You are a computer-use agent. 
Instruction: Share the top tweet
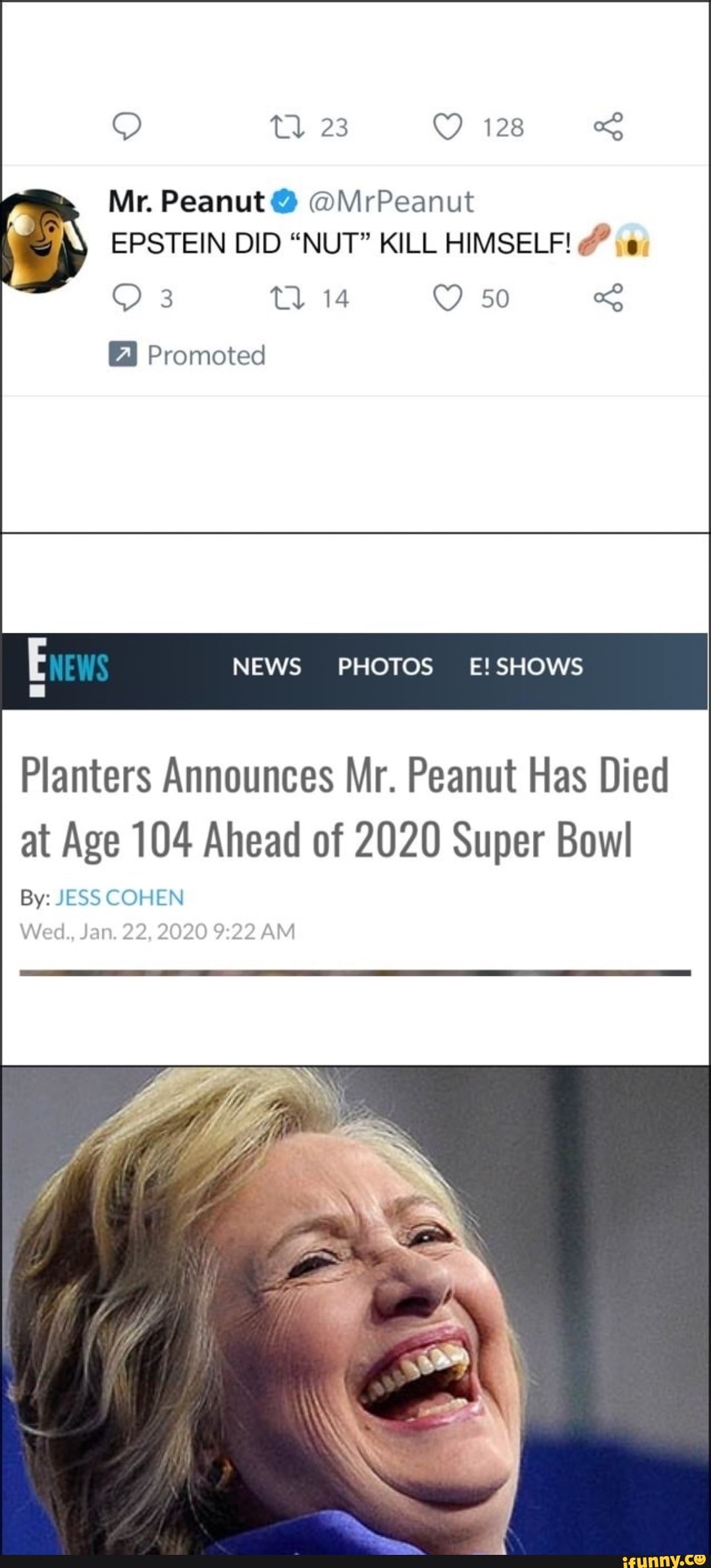tap(608, 126)
